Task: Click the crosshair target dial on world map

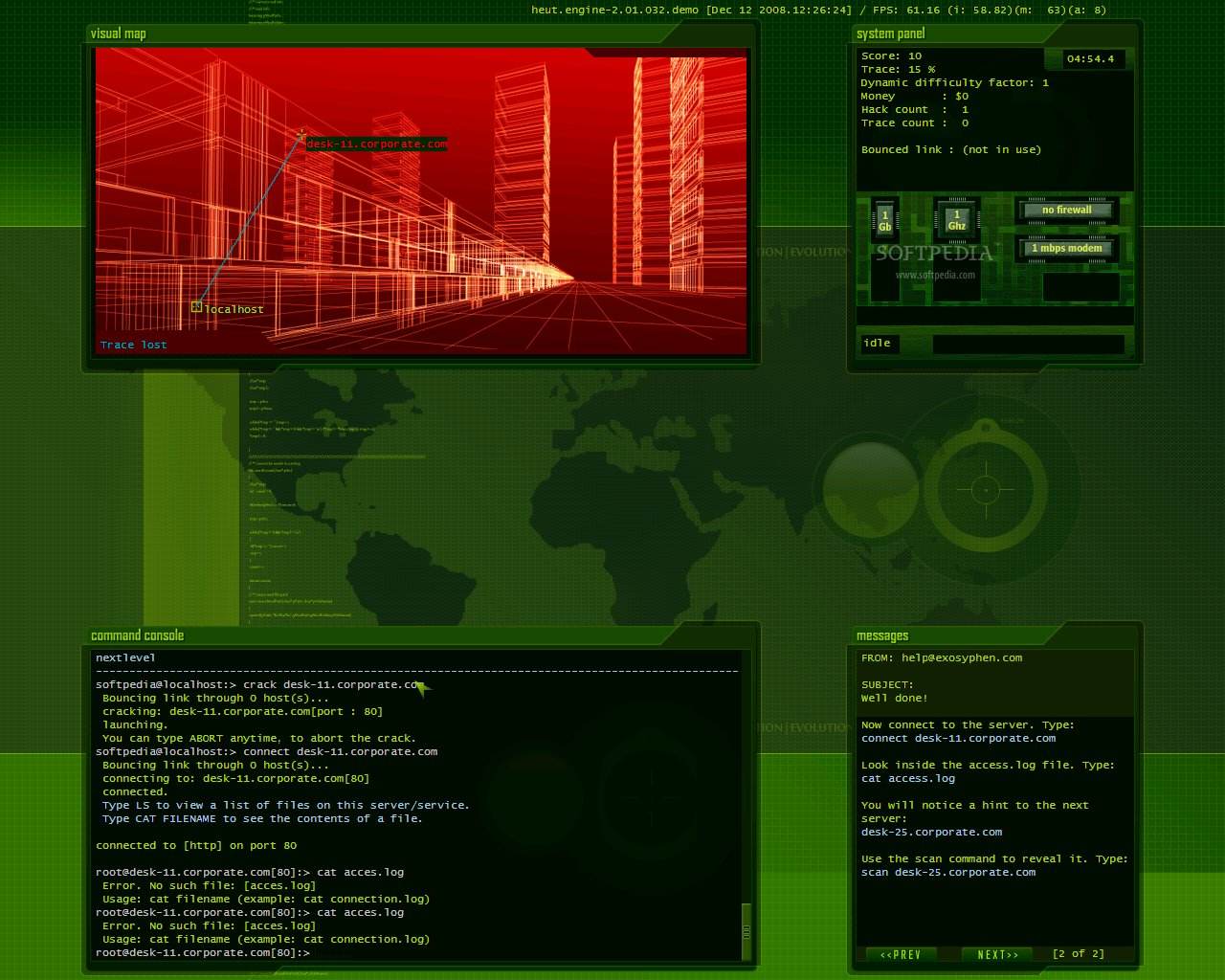Action: pos(985,489)
